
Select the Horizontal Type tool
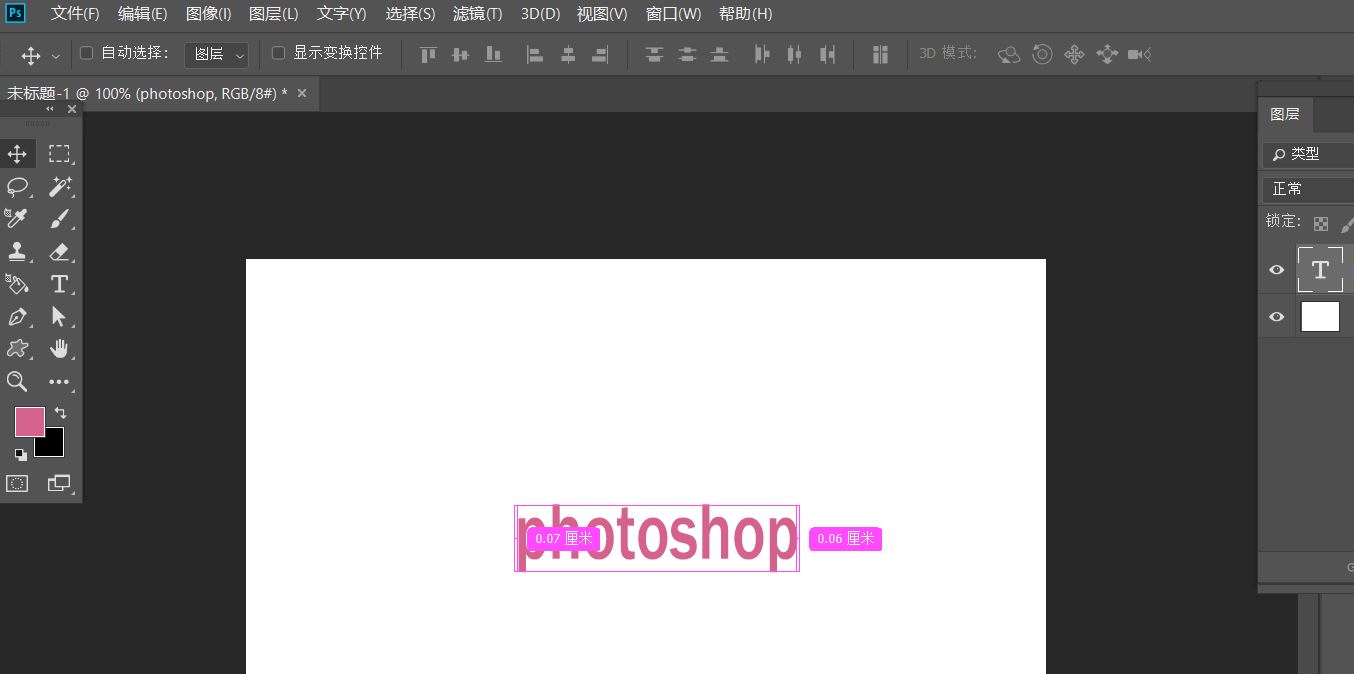click(59, 284)
